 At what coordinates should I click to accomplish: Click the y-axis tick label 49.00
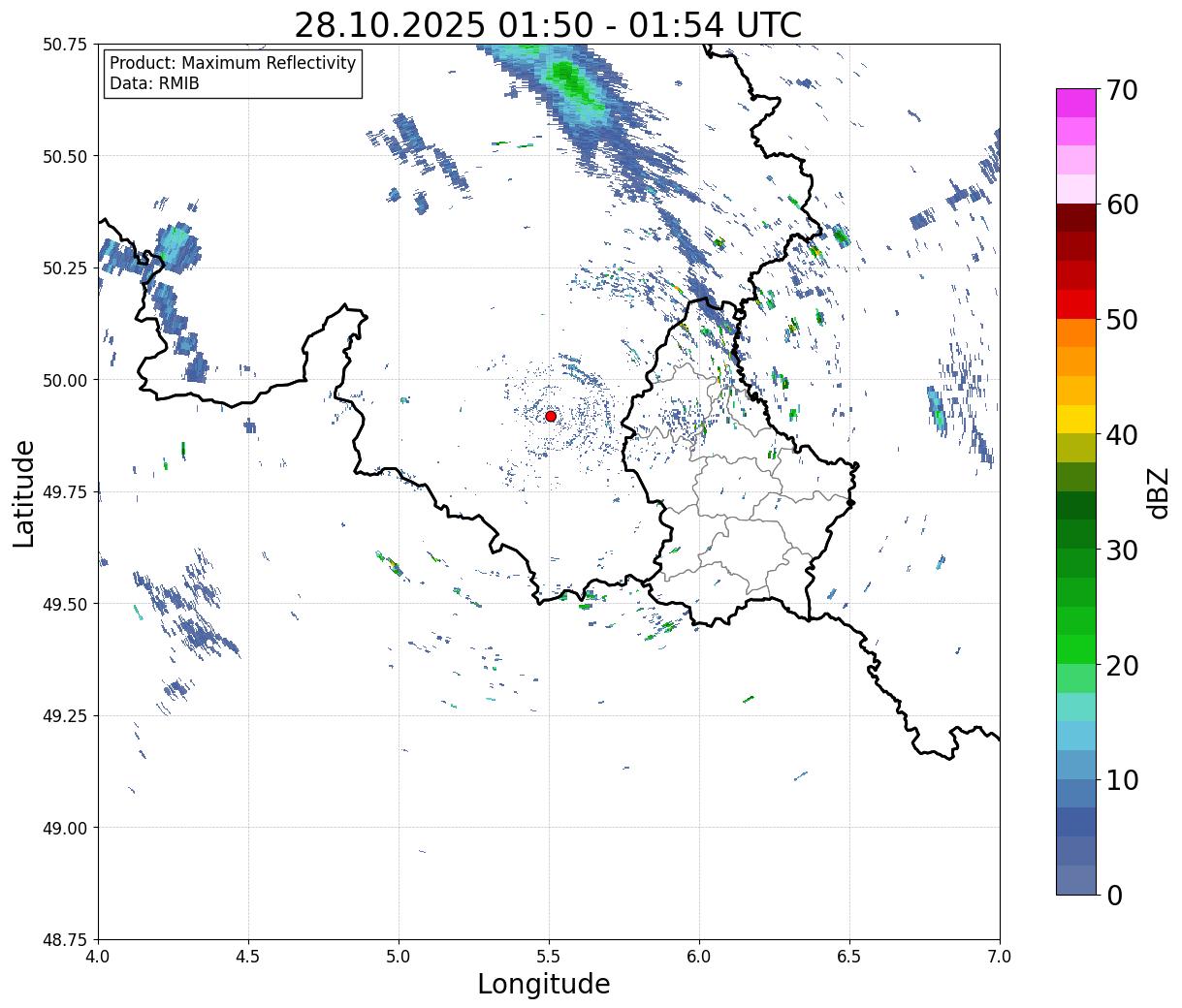(65, 828)
